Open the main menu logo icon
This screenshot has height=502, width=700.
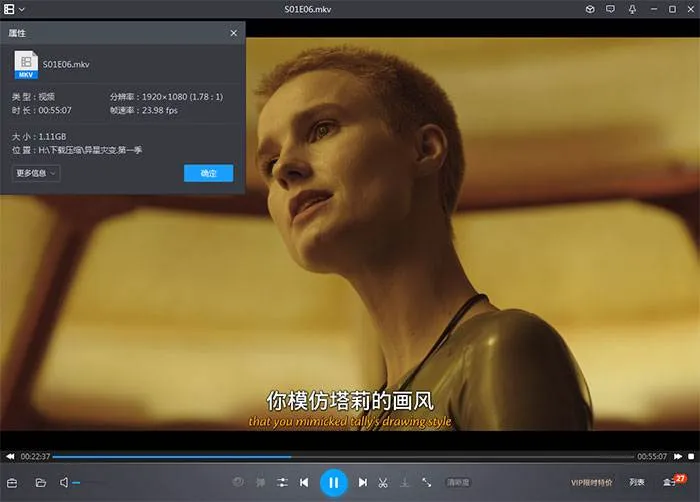(9, 9)
